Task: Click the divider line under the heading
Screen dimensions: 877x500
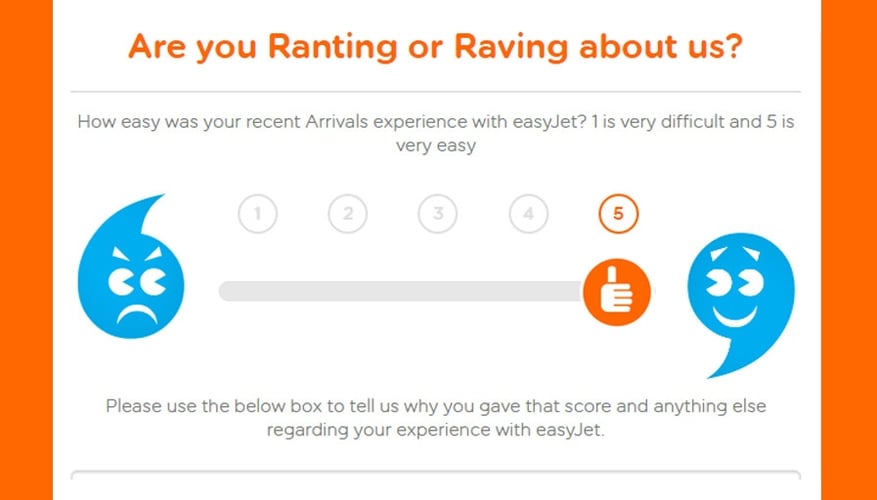Action: click(x=436, y=91)
